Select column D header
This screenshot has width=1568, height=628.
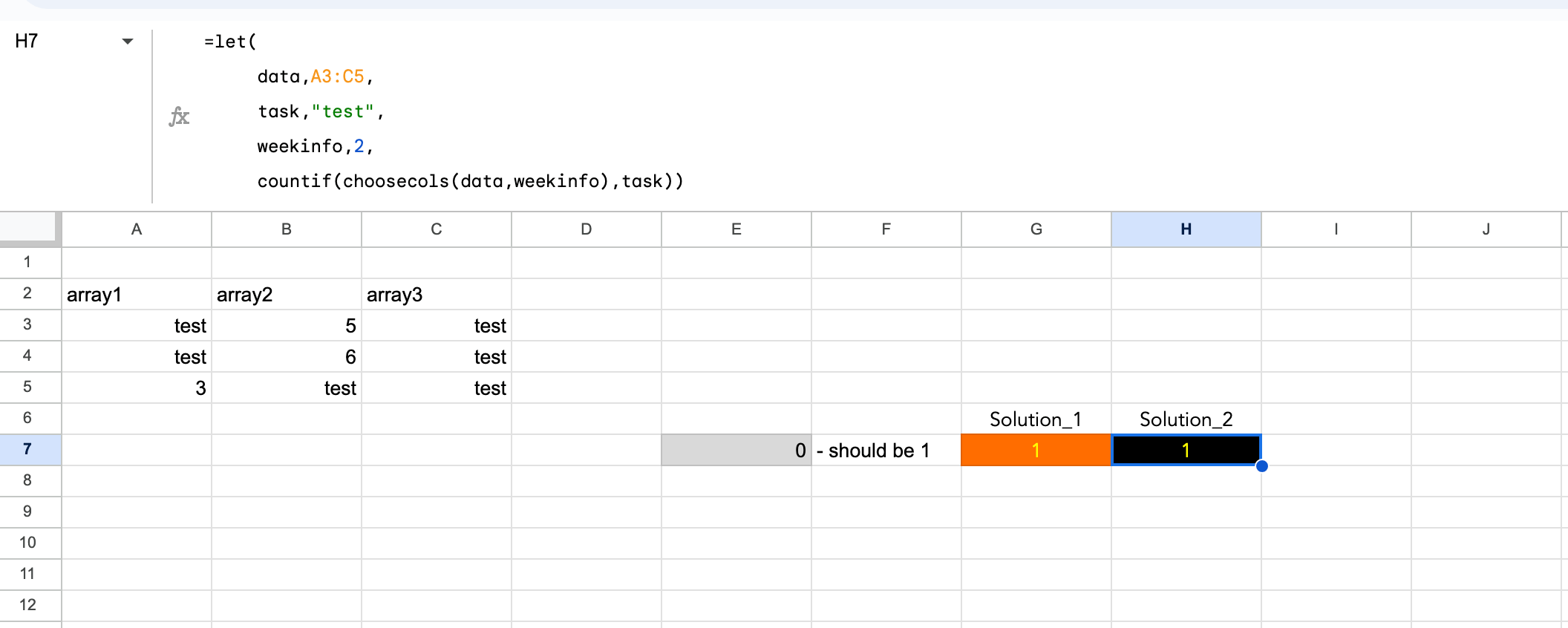[x=587, y=229]
